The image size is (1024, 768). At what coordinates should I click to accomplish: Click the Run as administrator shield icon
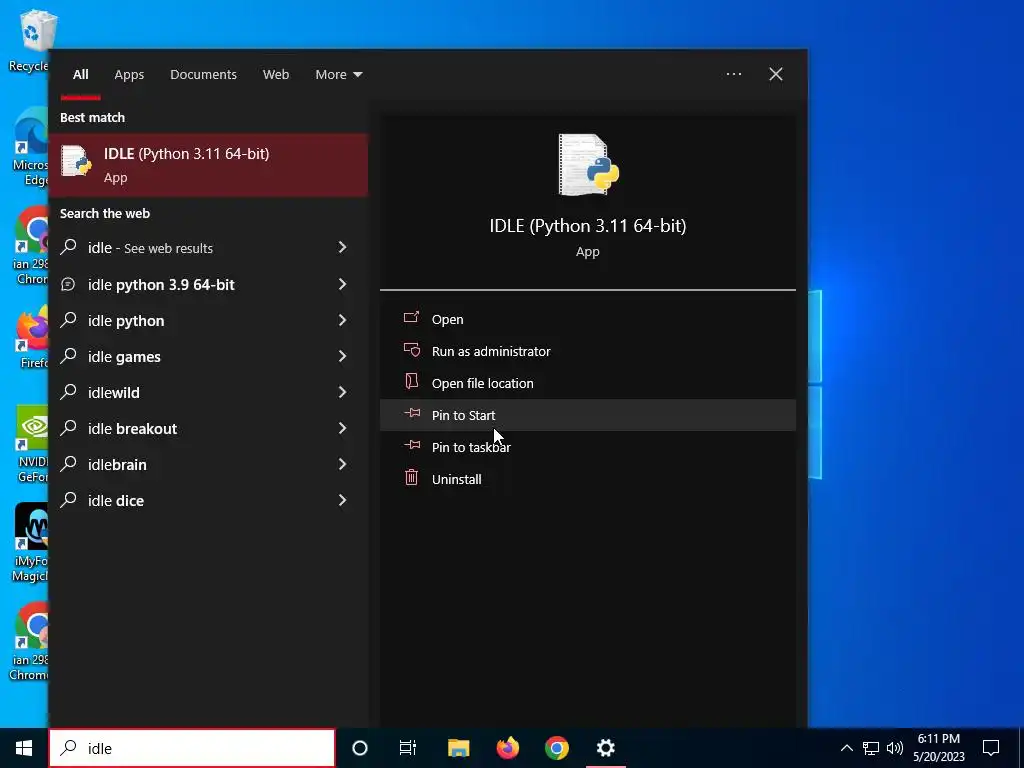(411, 350)
